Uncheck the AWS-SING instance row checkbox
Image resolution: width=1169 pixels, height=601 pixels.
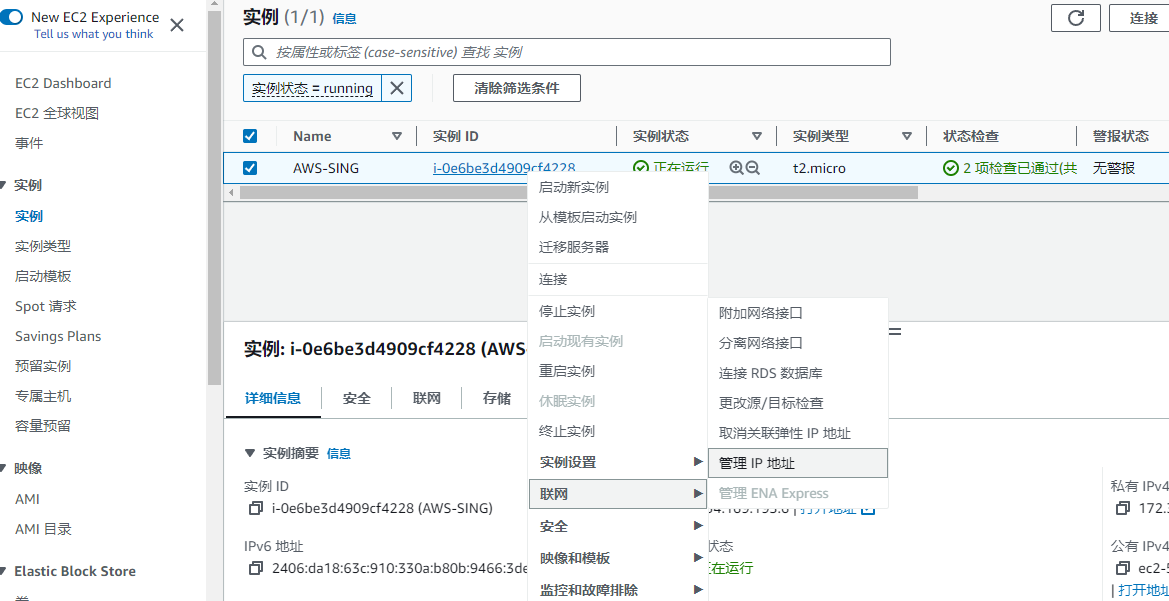250,168
